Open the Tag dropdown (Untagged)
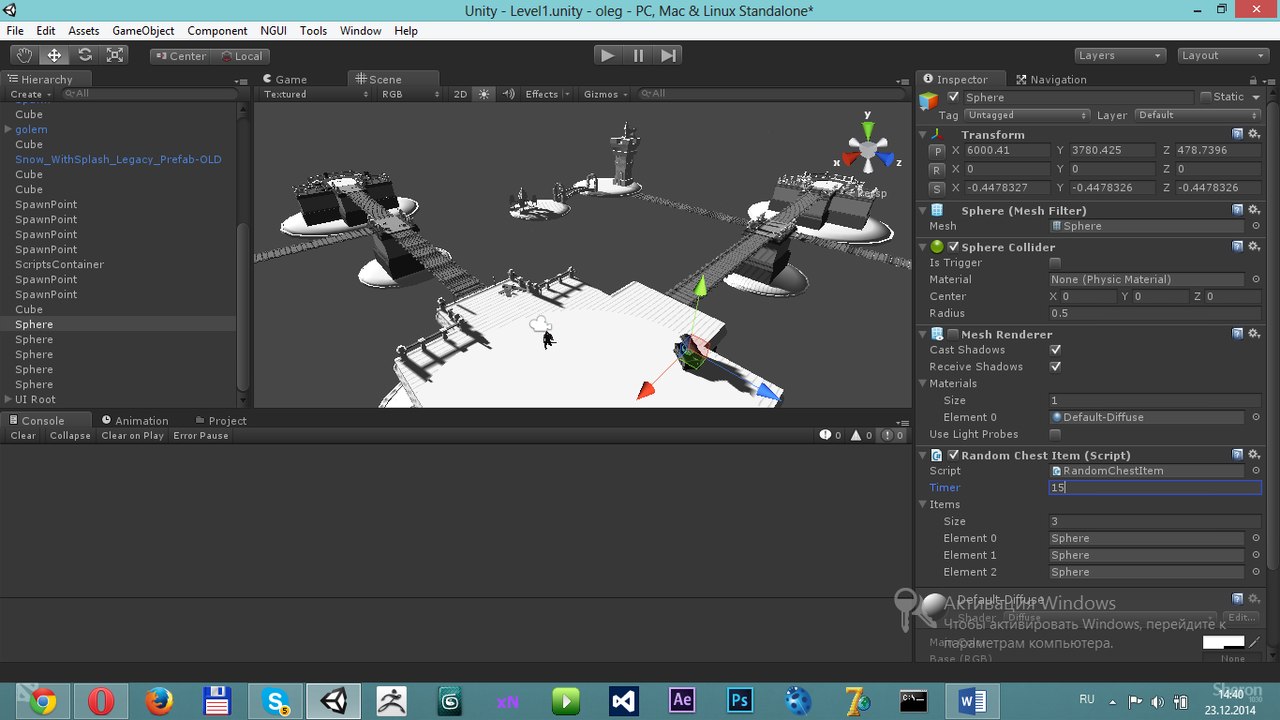 point(1027,115)
